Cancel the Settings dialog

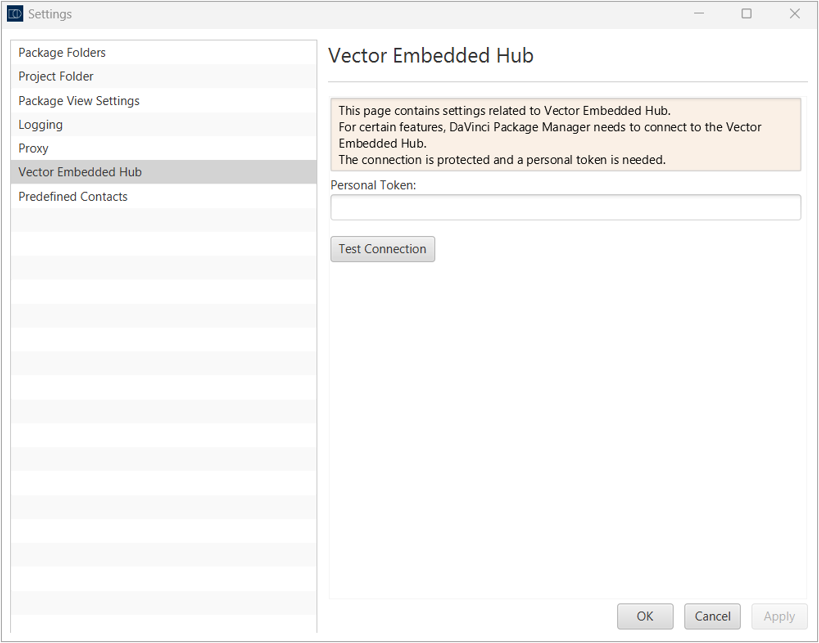712,616
